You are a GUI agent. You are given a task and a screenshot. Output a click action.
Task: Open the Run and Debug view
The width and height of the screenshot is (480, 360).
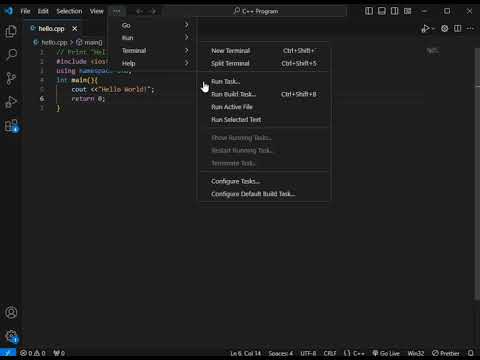[11, 102]
